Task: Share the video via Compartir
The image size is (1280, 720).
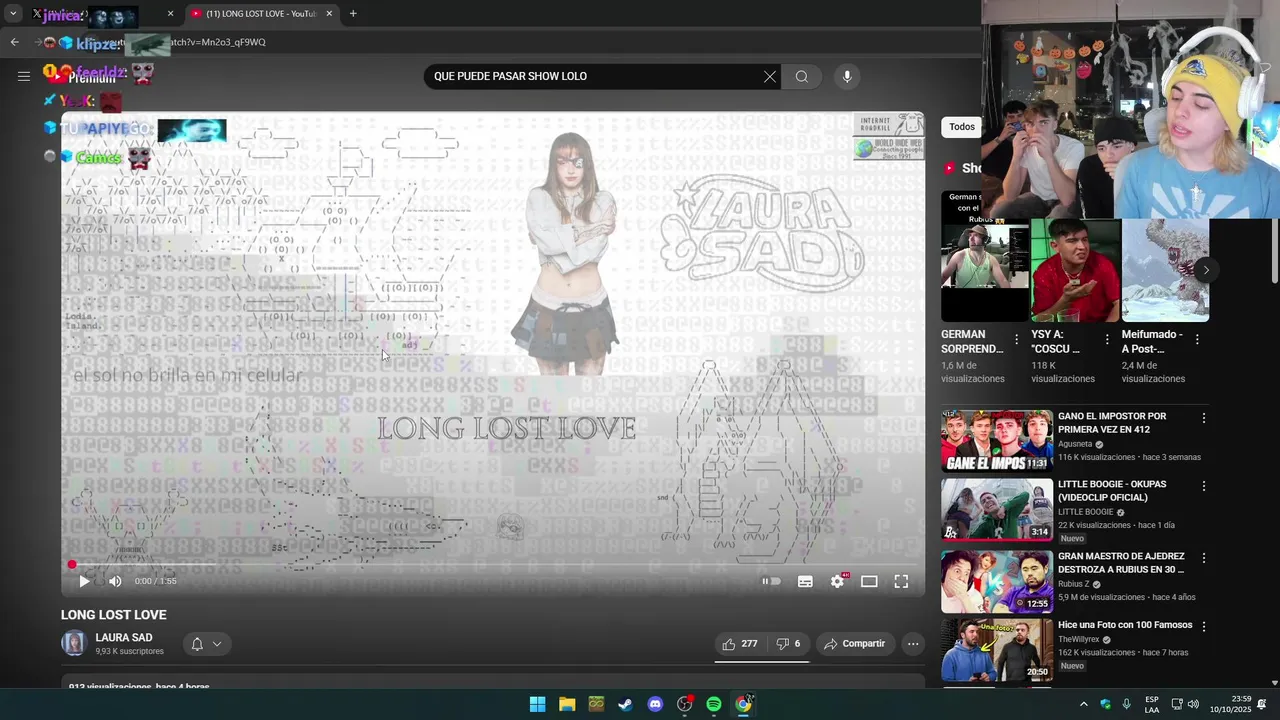Action: click(854, 644)
